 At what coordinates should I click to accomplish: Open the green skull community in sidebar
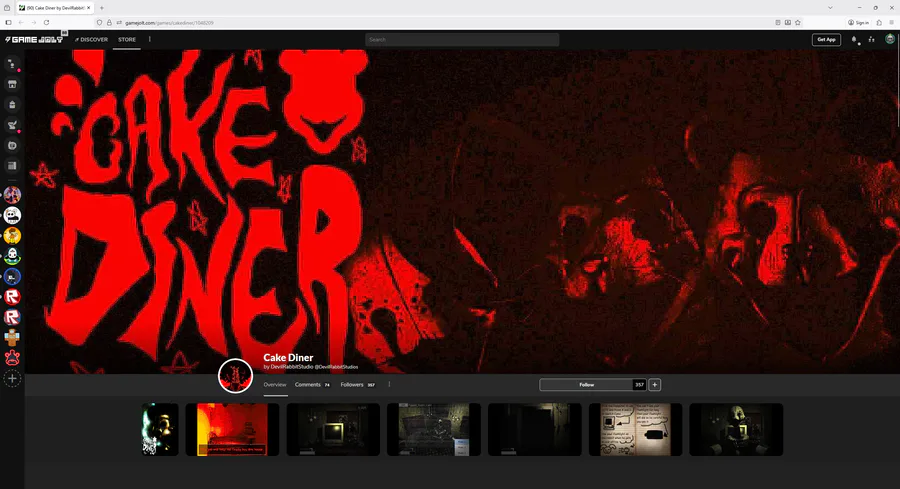coord(12,256)
